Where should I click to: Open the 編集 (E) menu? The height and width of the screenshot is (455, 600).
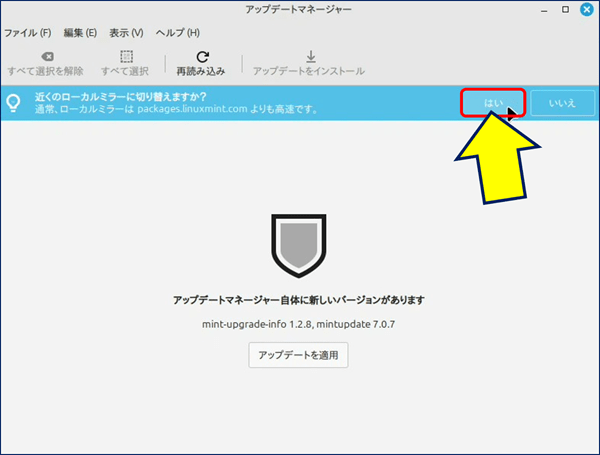click(x=80, y=33)
